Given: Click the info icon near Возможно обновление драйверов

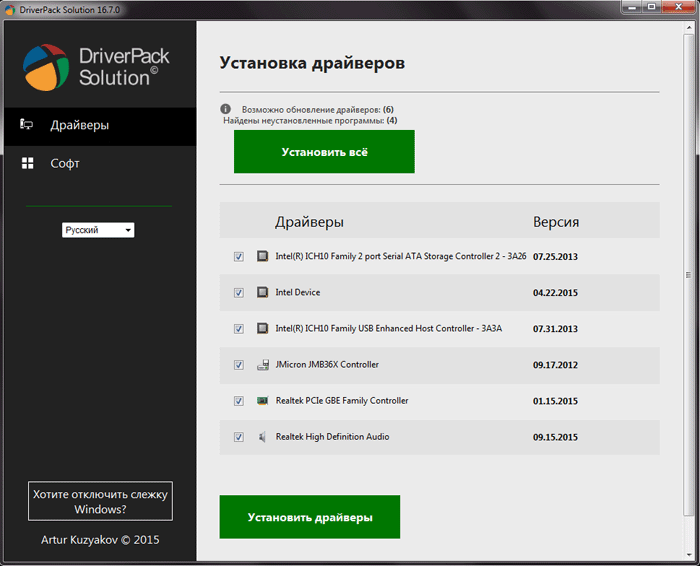Looking at the screenshot, I should [x=225, y=109].
